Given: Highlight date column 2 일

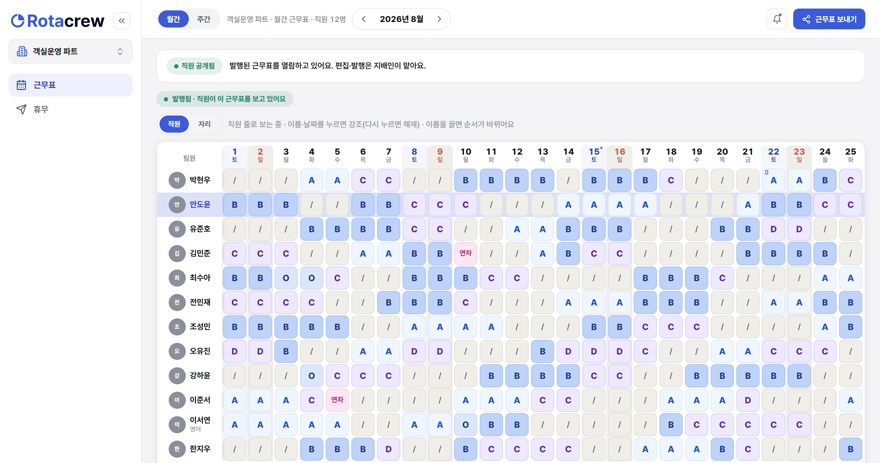Looking at the screenshot, I should coord(260,155).
